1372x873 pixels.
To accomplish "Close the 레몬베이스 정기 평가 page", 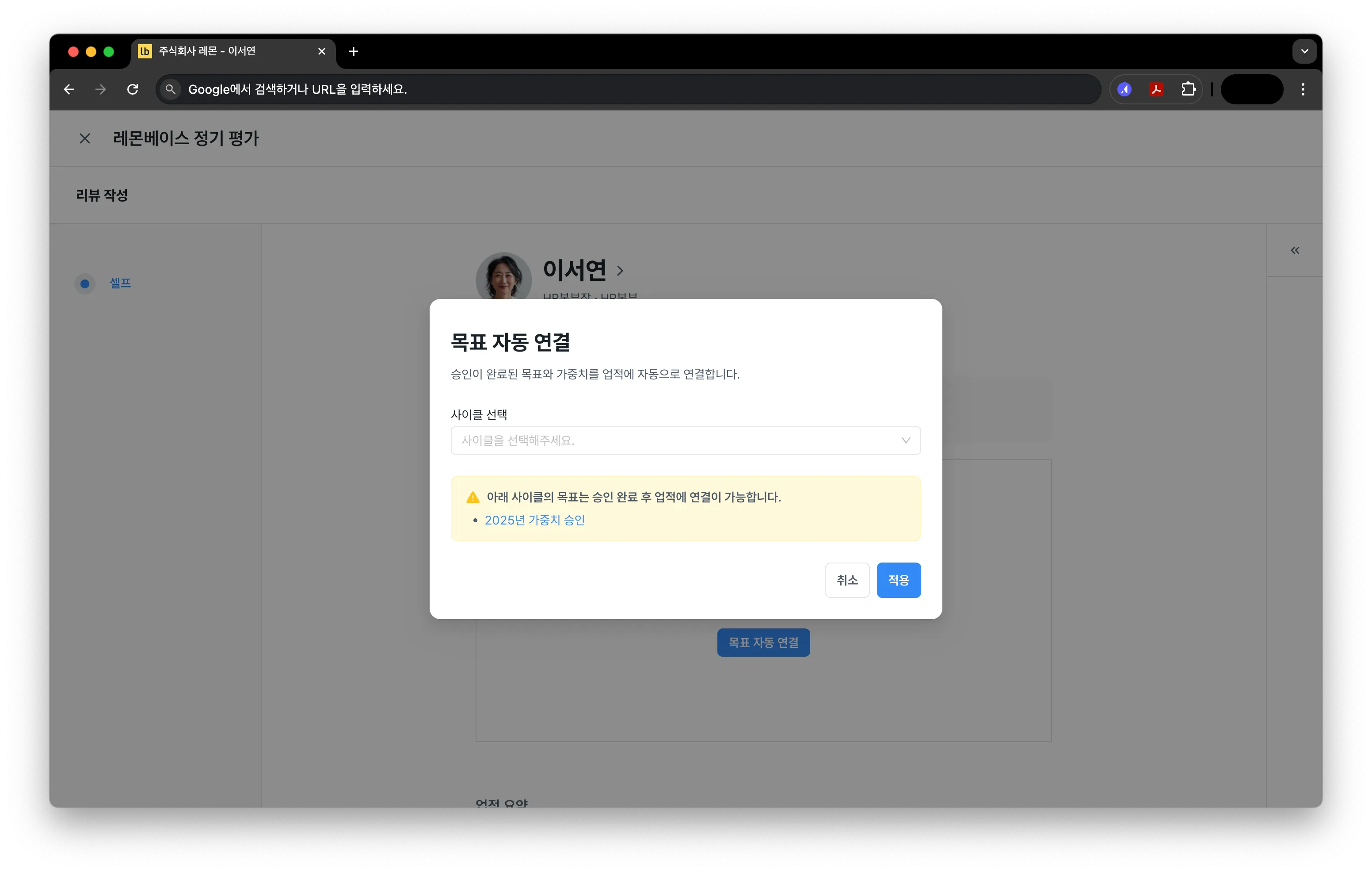I will click(85, 138).
